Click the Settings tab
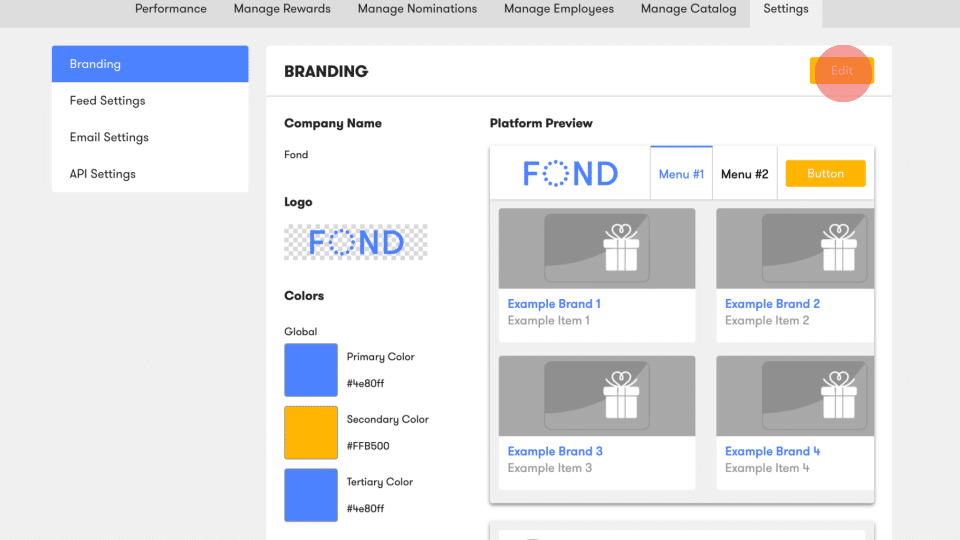The image size is (960, 540). 786,9
